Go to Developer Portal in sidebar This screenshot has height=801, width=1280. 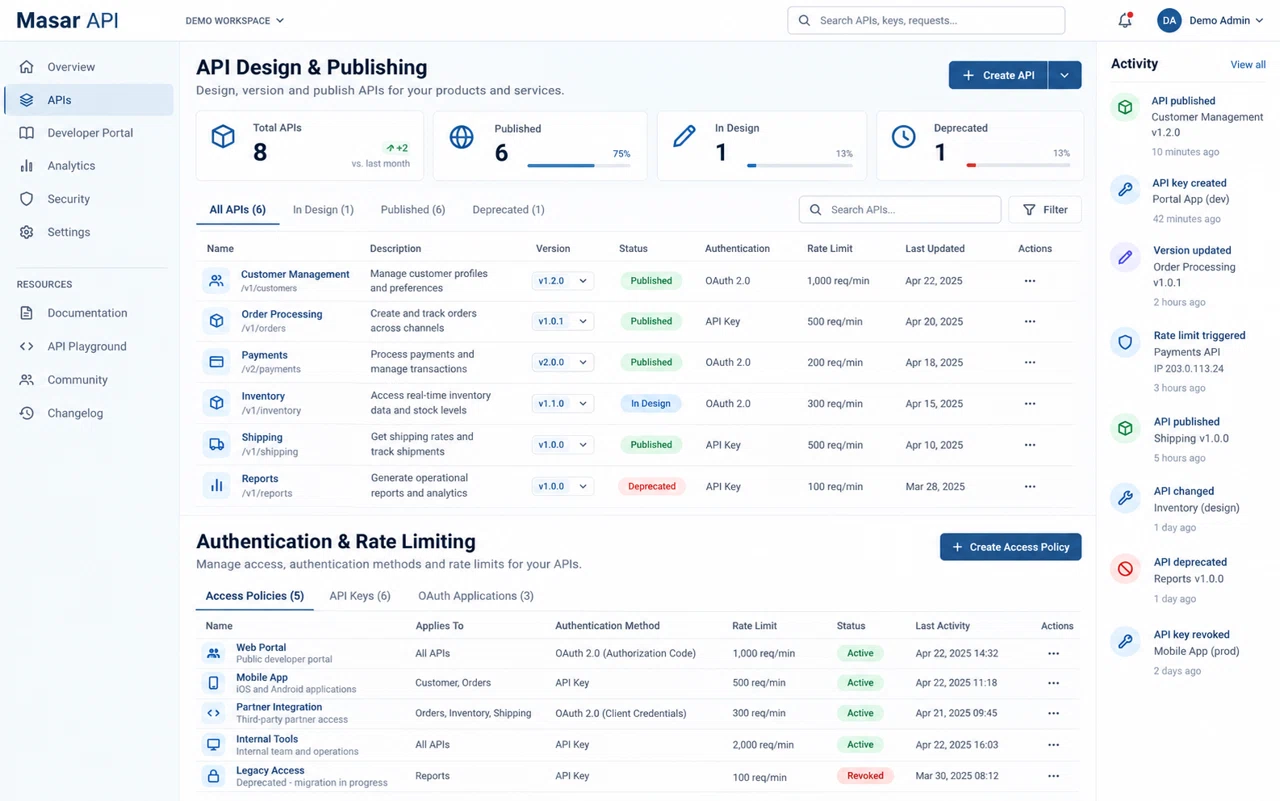point(89,133)
